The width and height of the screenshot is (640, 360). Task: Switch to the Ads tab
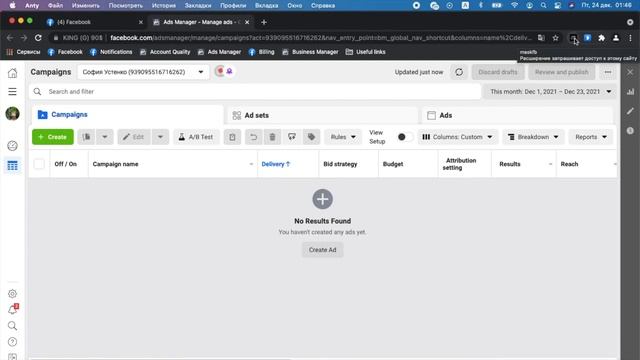click(x=518, y=116)
